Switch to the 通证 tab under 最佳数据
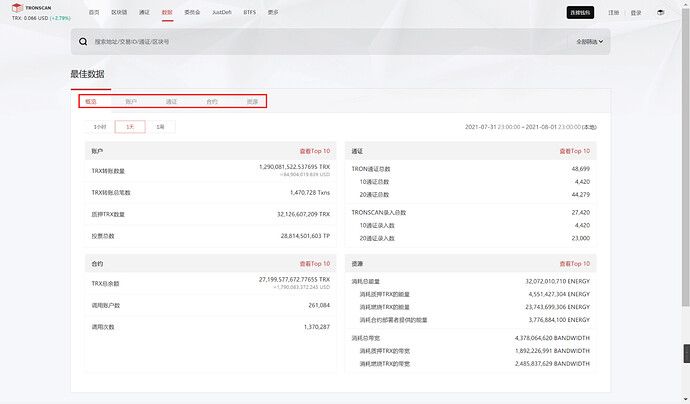This screenshot has width=690, height=404. tap(172, 101)
